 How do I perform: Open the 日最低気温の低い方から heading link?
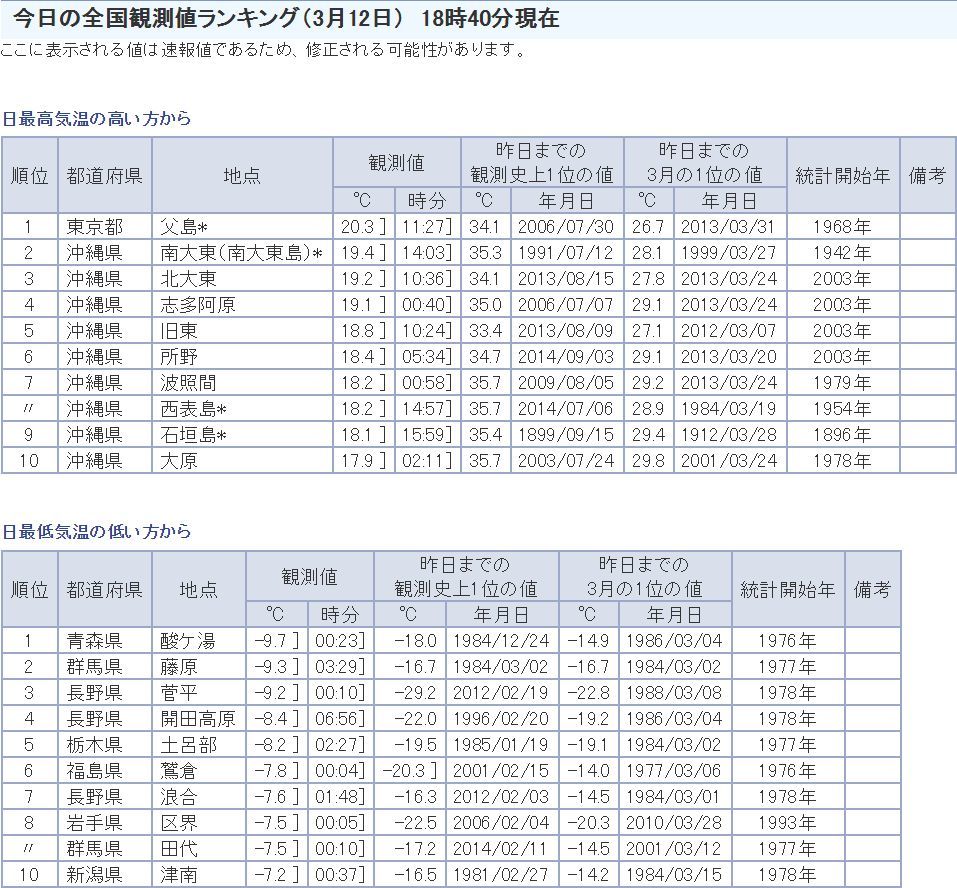96,531
